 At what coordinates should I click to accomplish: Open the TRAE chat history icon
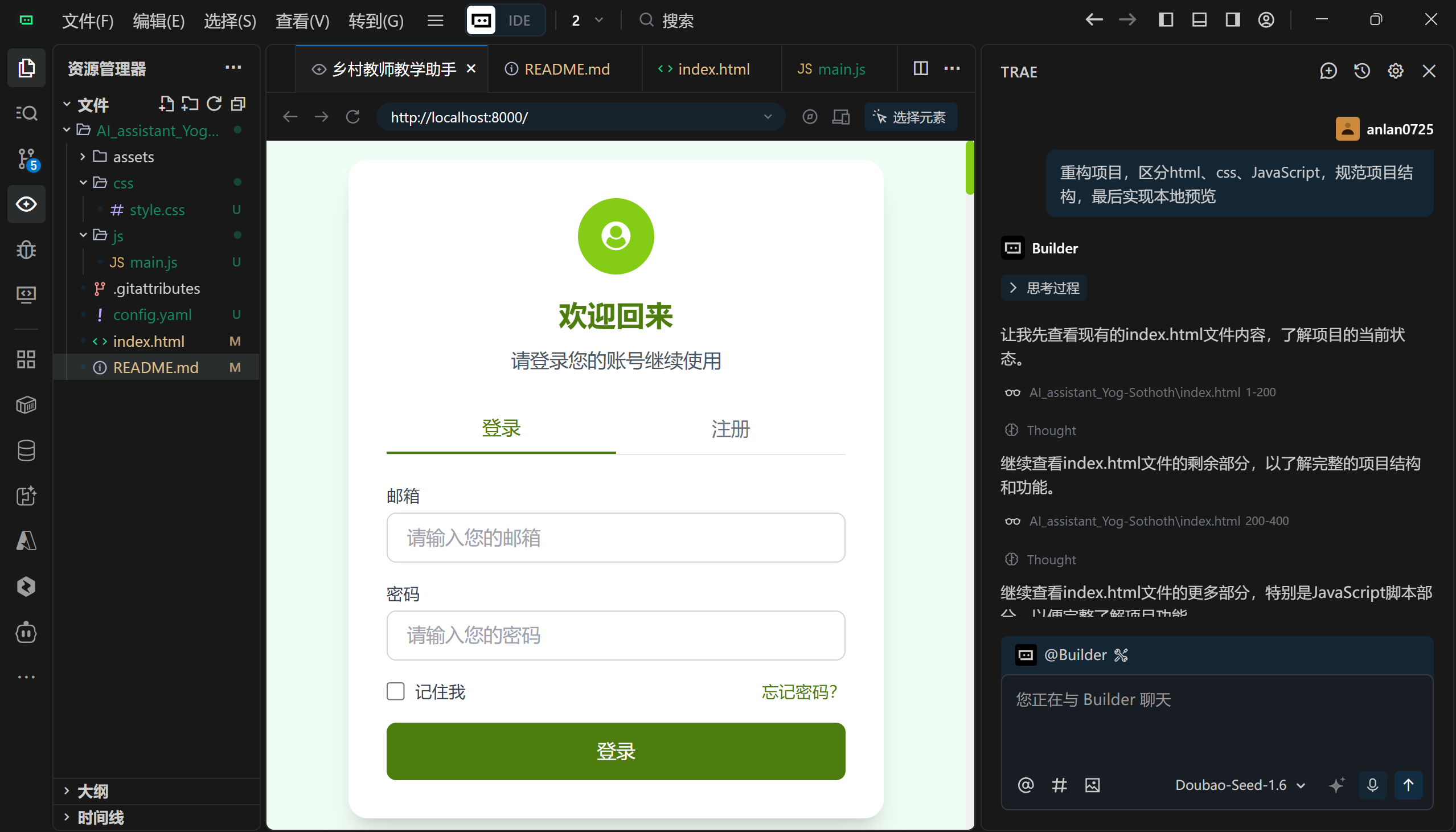(x=1361, y=71)
